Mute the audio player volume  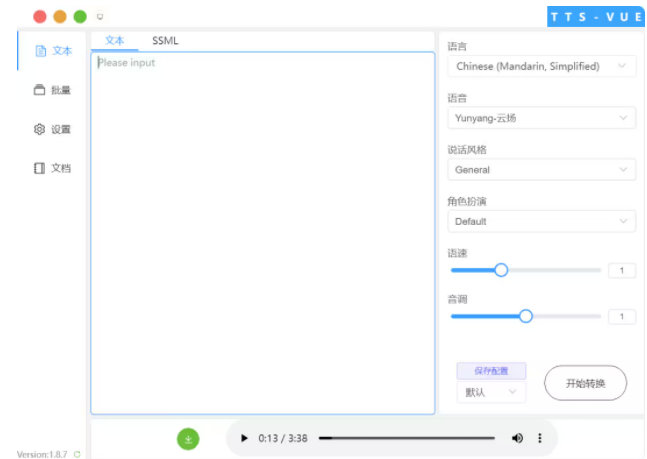click(517, 438)
